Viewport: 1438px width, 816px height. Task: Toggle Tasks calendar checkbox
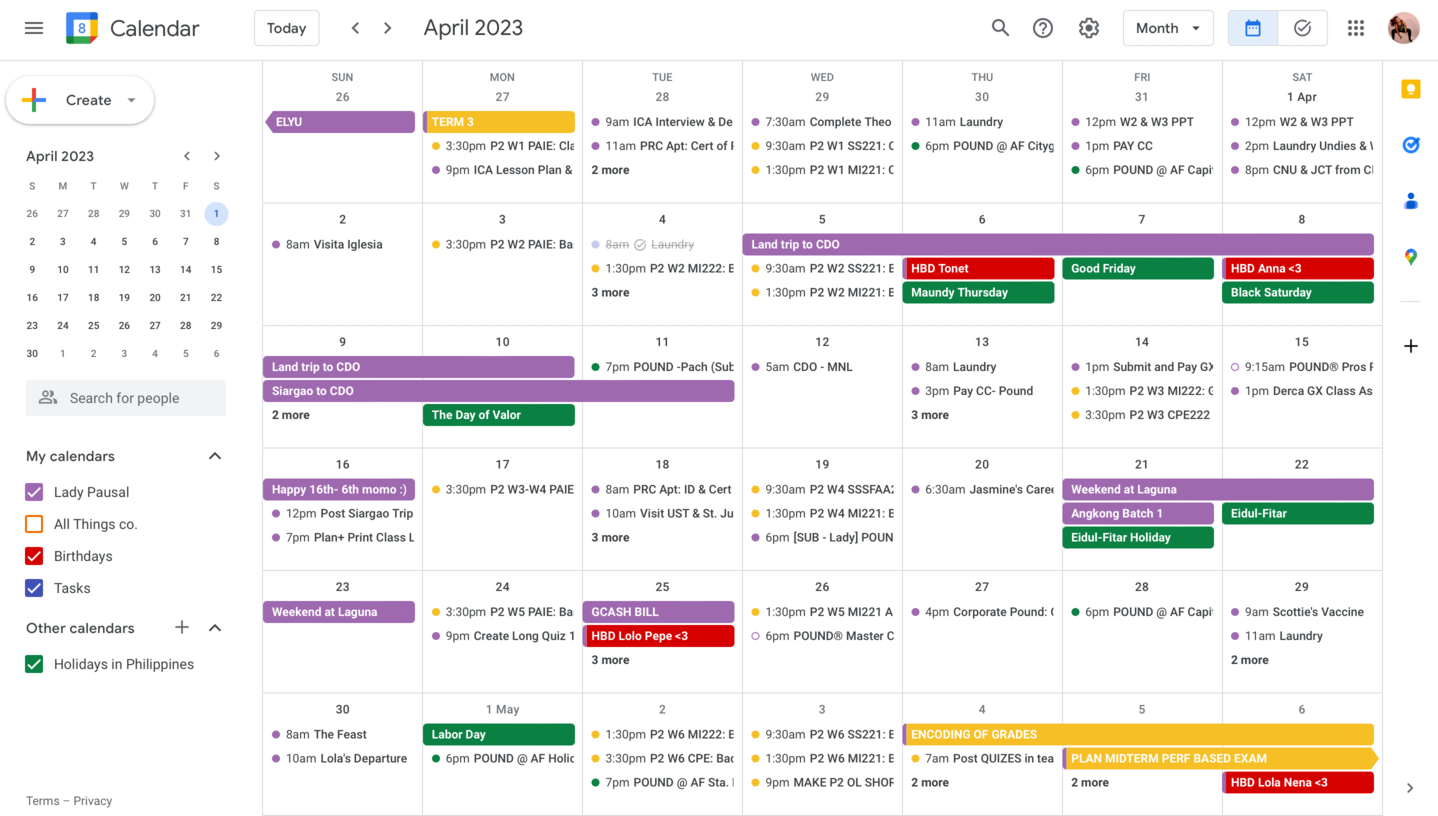click(34, 588)
